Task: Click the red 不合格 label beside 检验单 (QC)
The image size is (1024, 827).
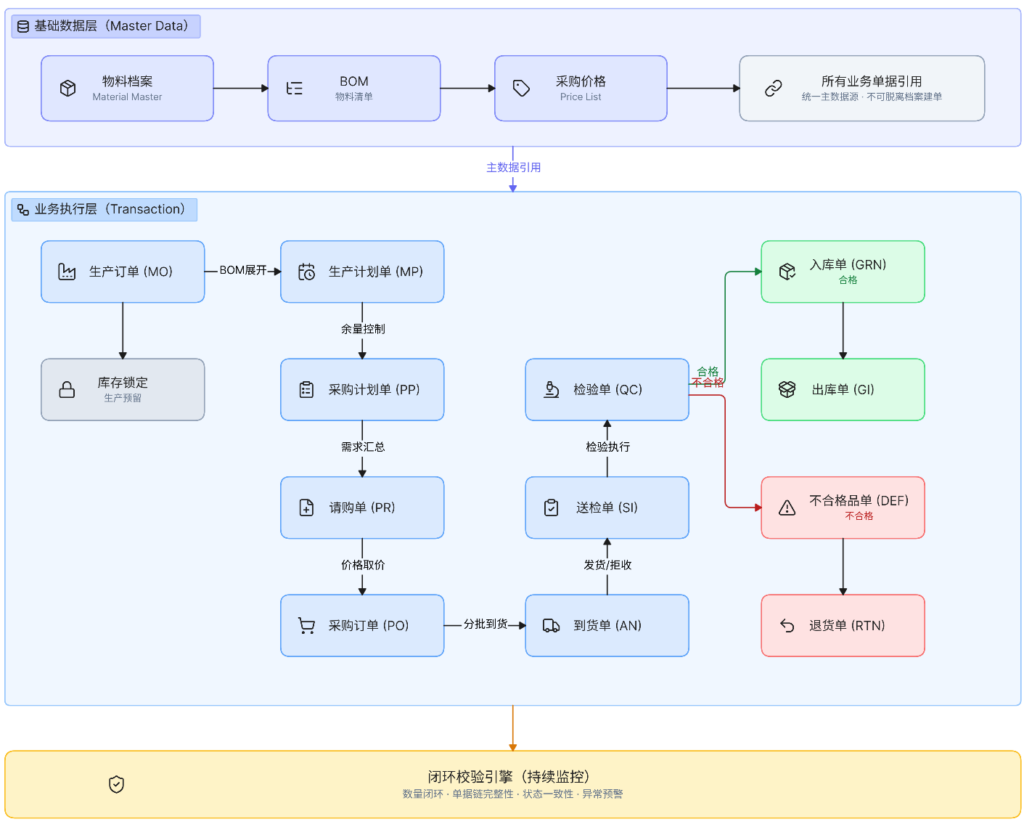Action: click(707, 383)
